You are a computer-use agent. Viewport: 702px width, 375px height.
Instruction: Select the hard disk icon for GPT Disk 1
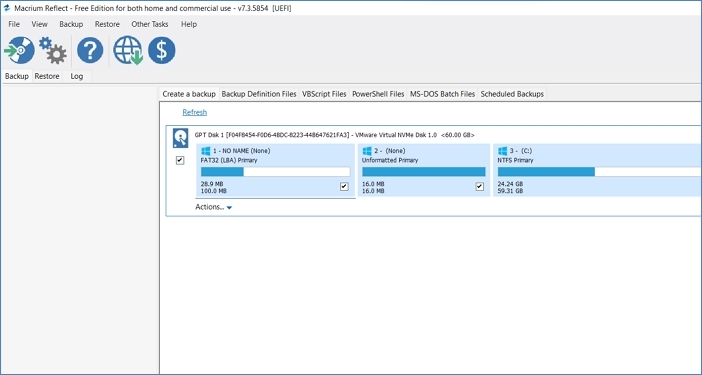click(180, 139)
